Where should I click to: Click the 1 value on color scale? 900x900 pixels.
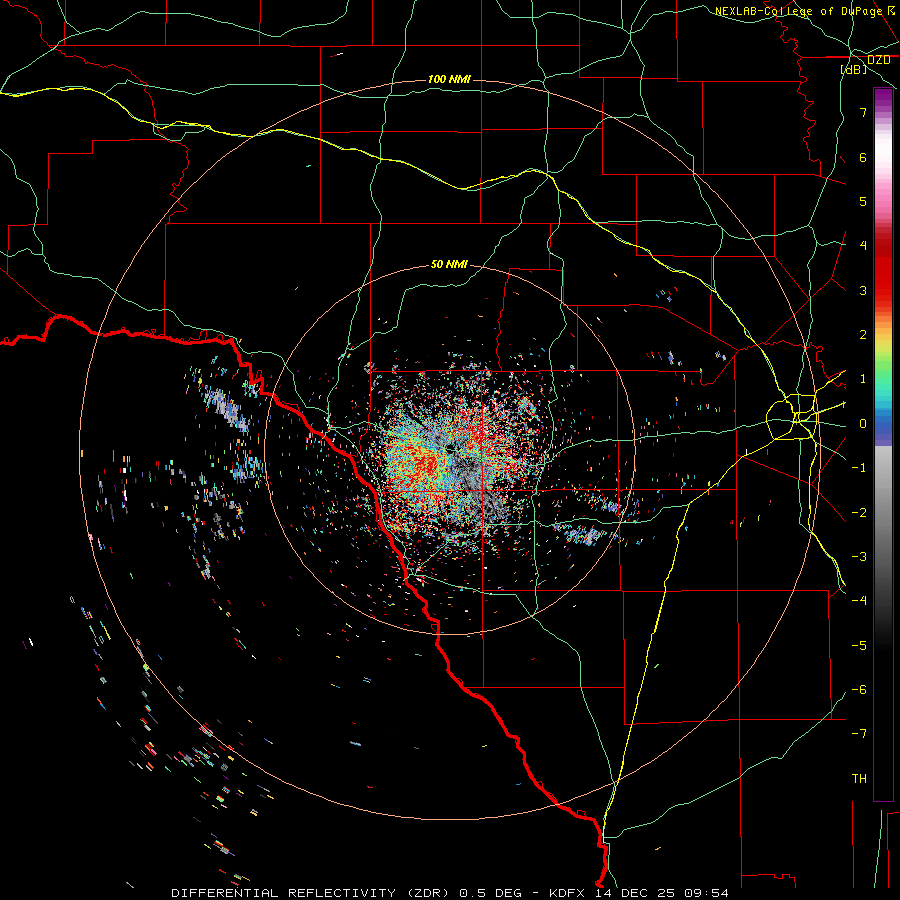[863, 379]
